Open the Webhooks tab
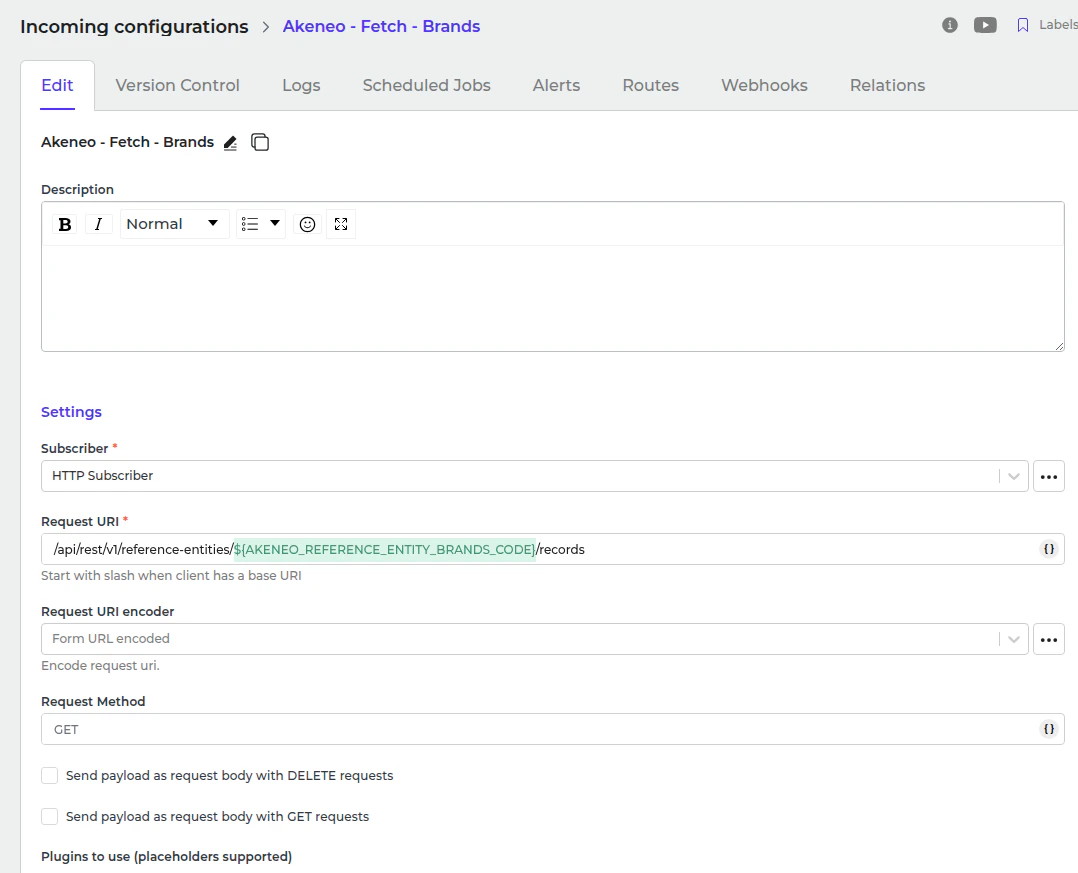Image resolution: width=1078 pixels, height=873 pixels. click(x=764, y=85)
